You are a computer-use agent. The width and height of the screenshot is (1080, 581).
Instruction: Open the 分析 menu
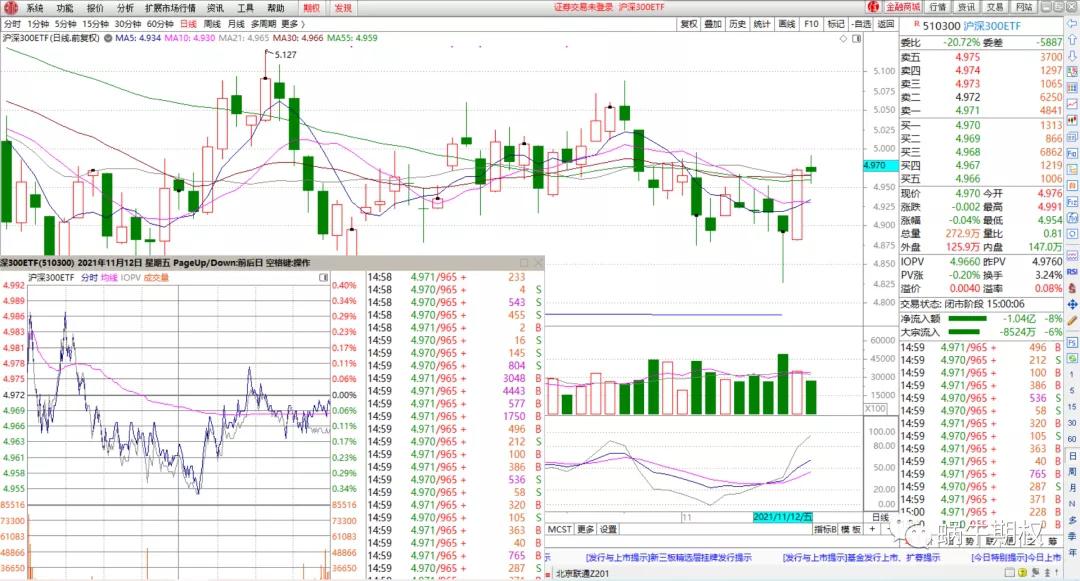[125, 7]
